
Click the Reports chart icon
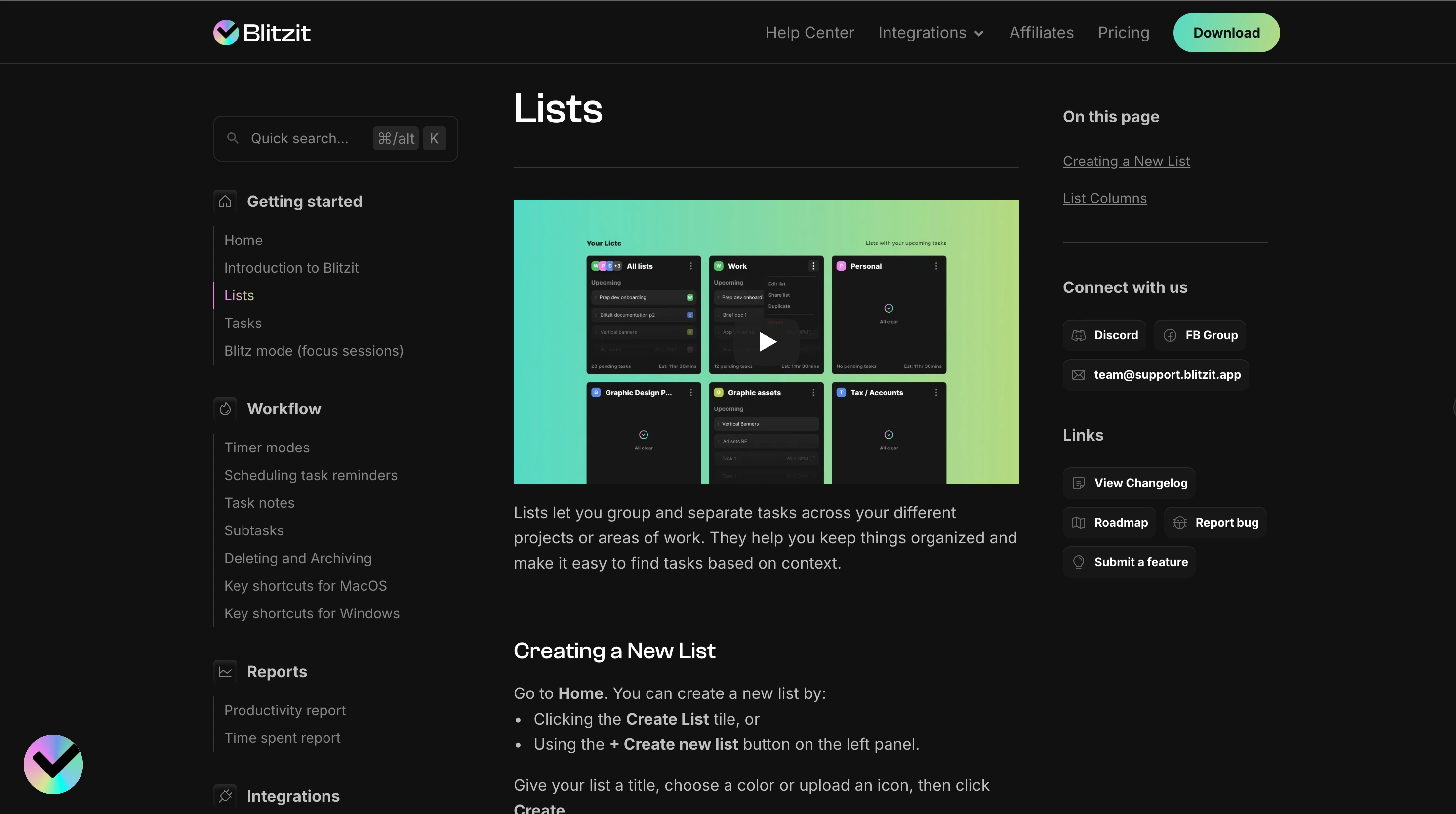pyautogui.click(x=225, y=671)
